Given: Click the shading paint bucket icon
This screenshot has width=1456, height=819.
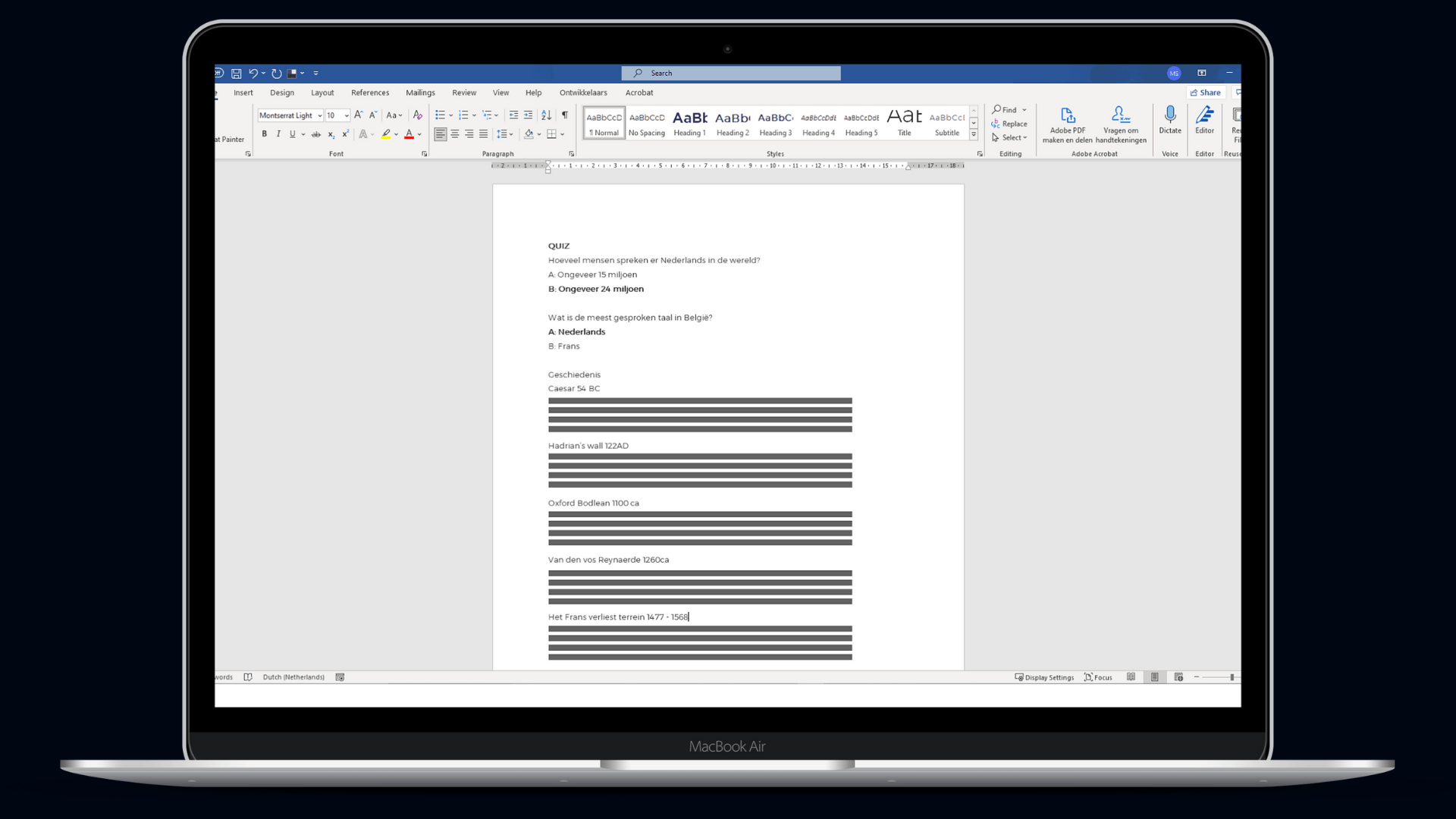Looking at the screenshot, I should coord(529,134).
